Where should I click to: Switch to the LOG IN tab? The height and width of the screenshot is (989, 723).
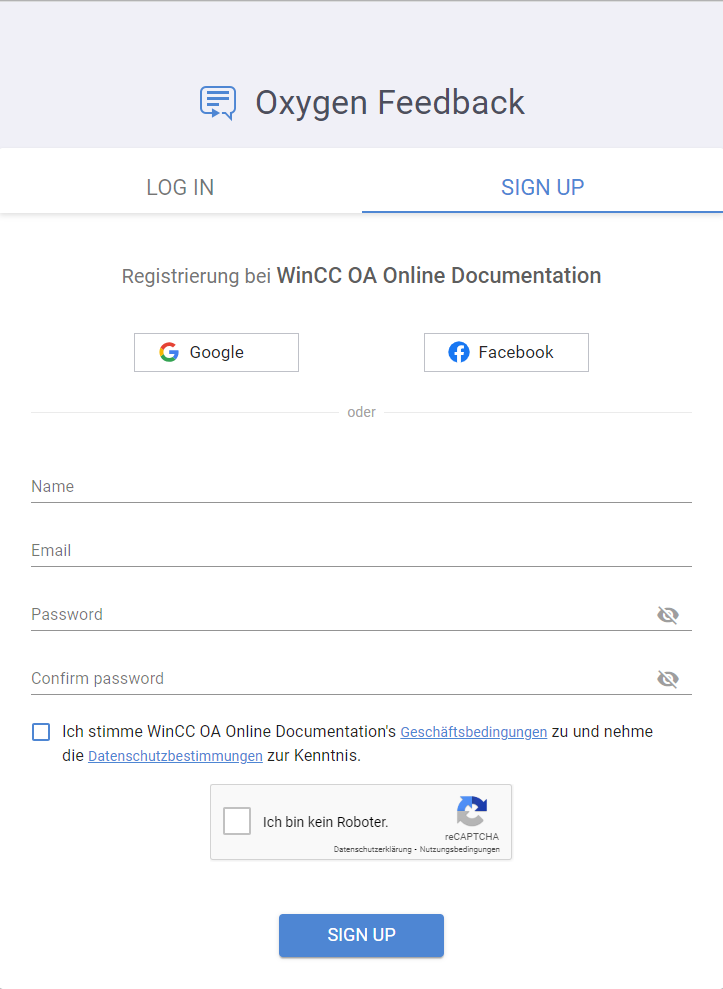click(180, 187)
